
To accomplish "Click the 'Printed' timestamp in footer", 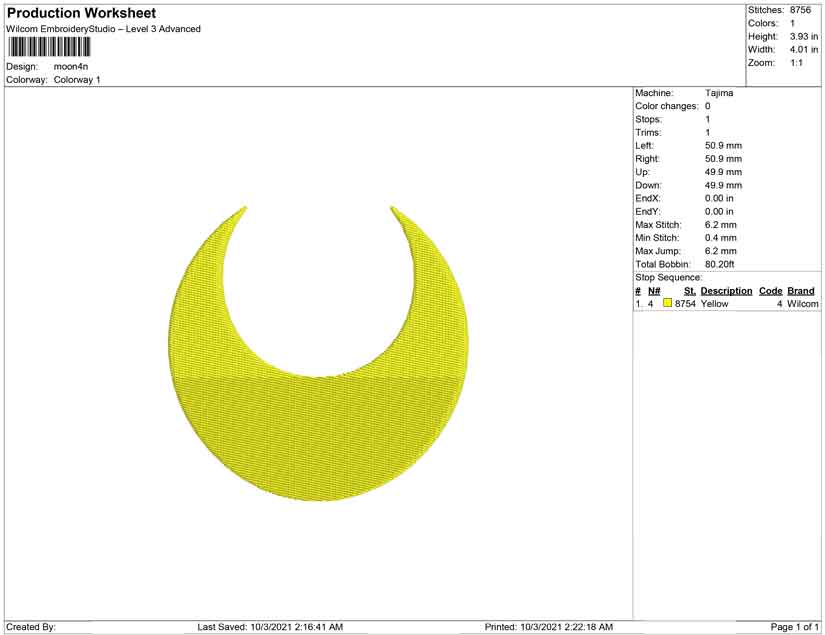I will pos(549,627).
